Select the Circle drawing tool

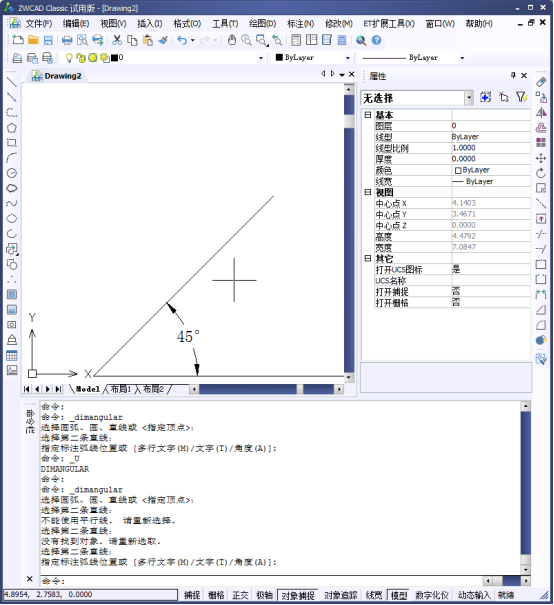[x=12, y=173]
